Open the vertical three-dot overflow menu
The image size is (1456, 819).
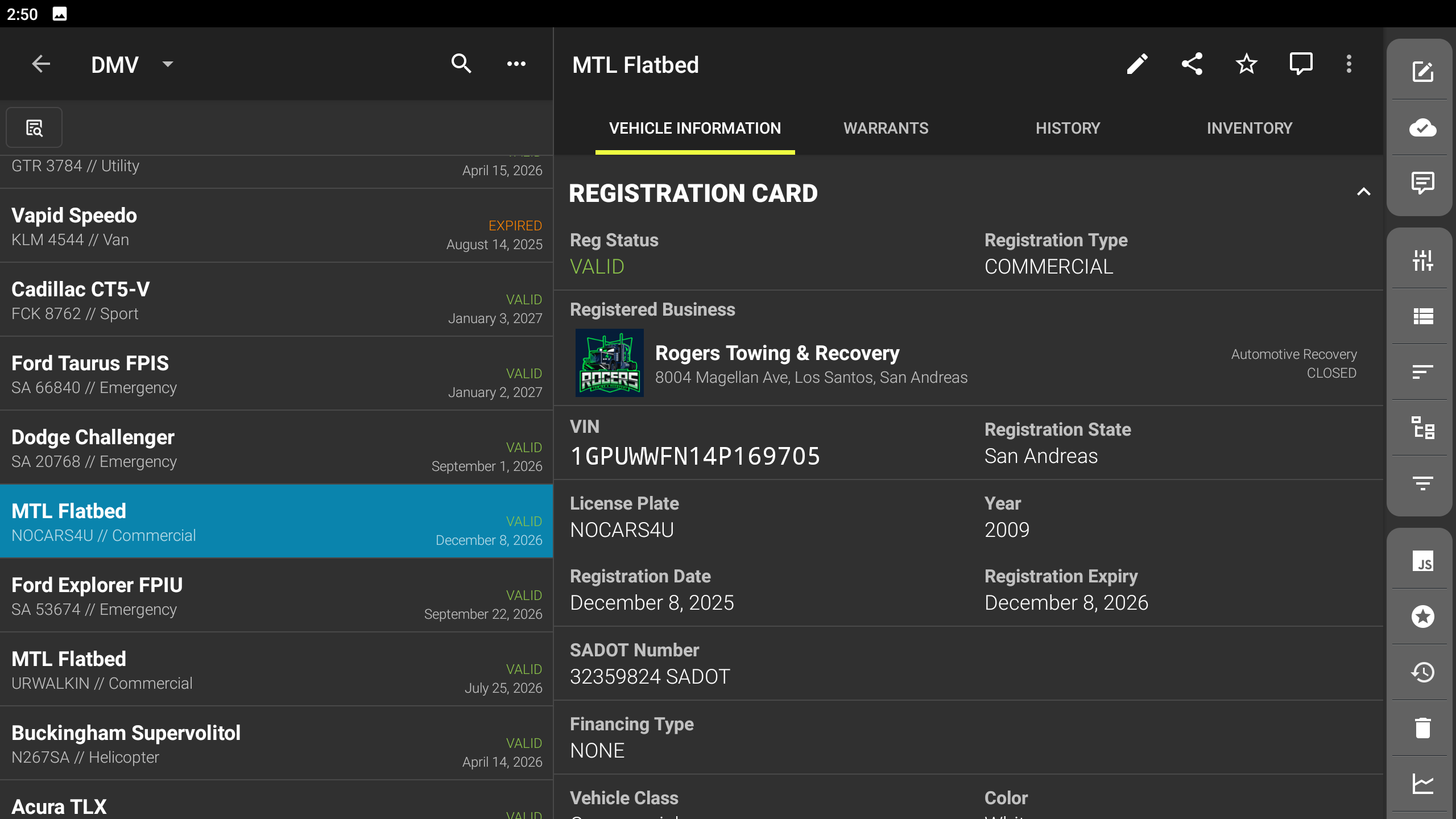[x=1349, y=64]
